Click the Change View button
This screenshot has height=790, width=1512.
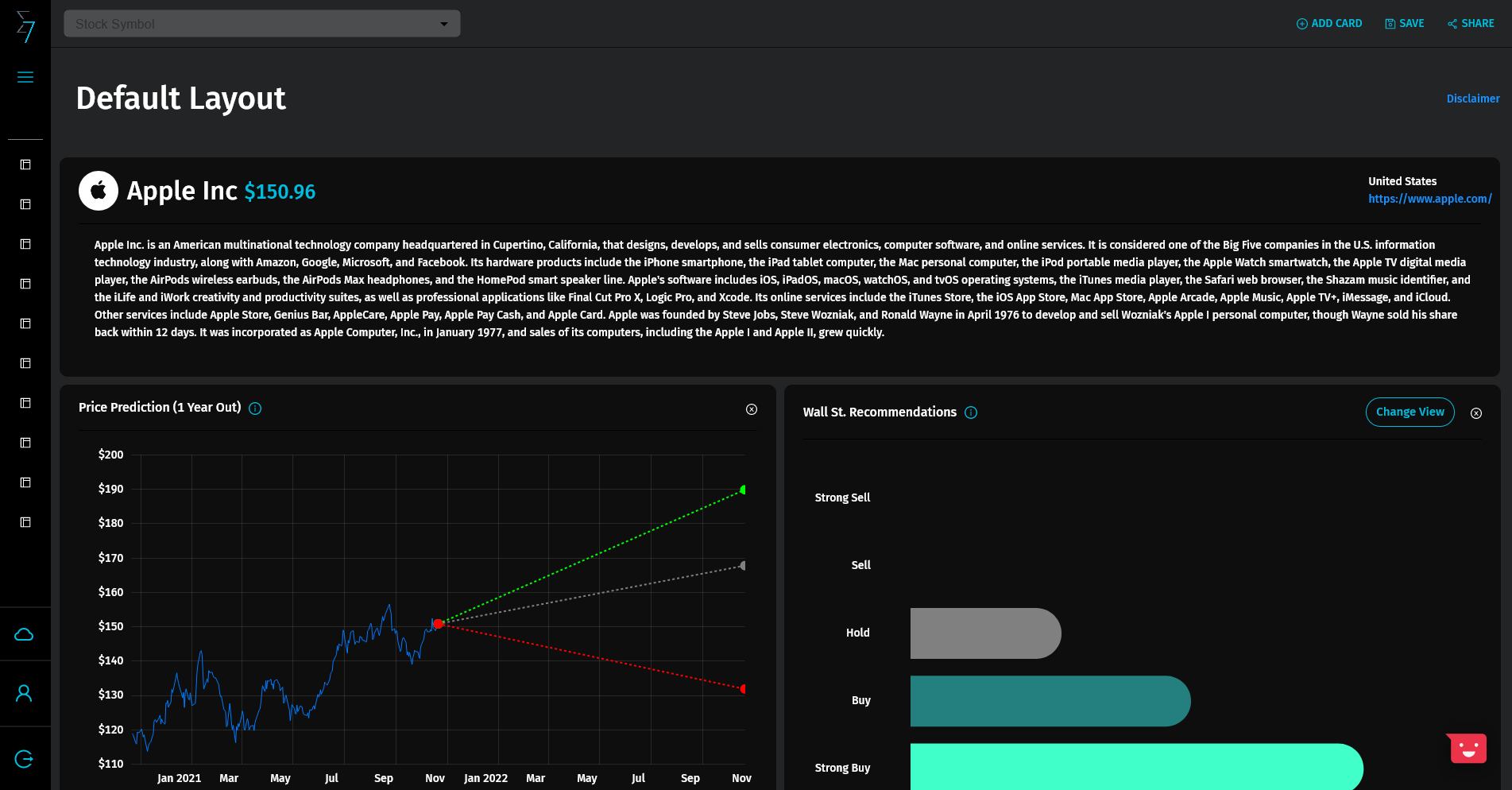point(1410,412)
